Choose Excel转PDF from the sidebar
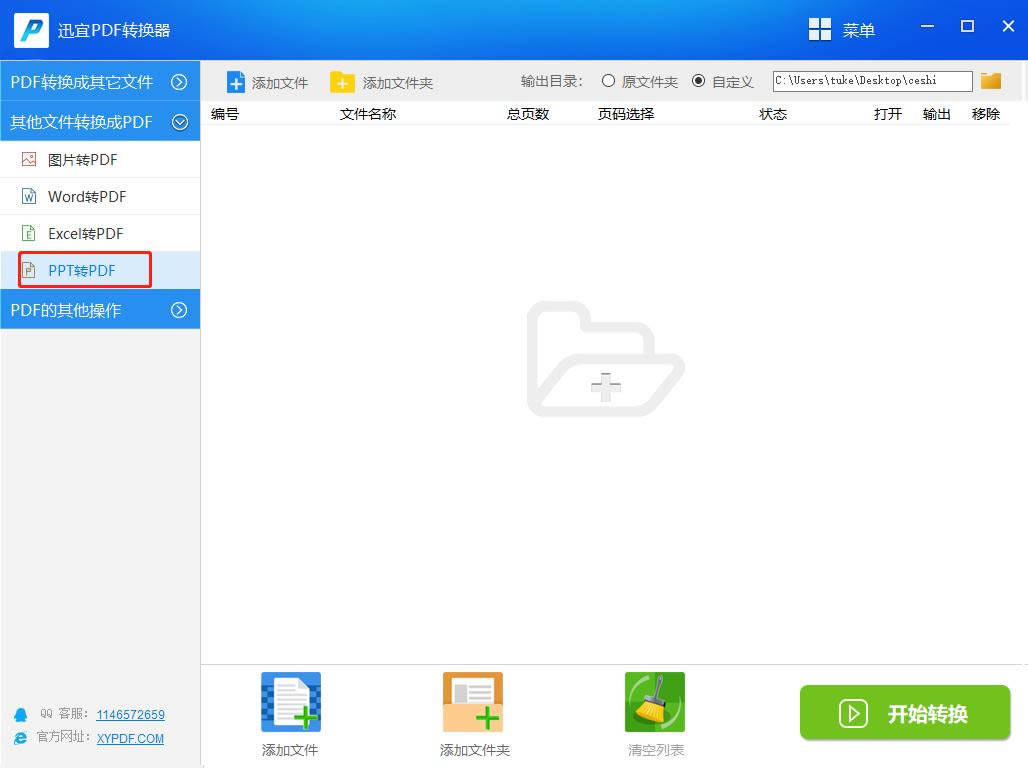The image size is (1028, 768). [100, 233]
